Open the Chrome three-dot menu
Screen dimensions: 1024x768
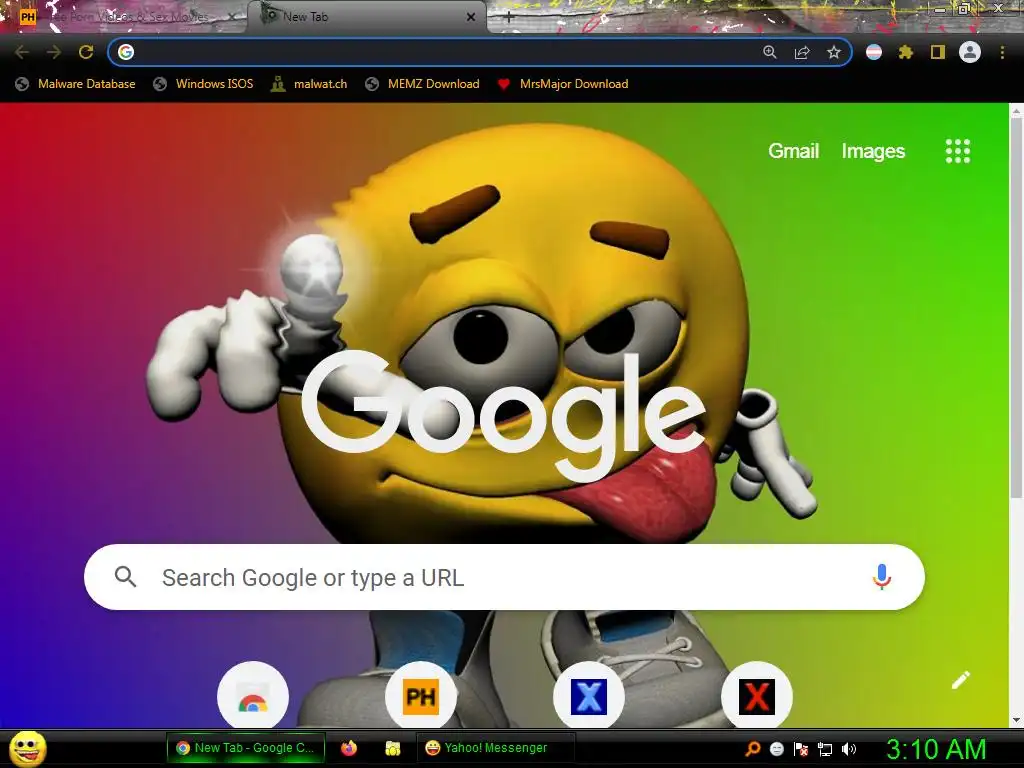pos(1002,52)
